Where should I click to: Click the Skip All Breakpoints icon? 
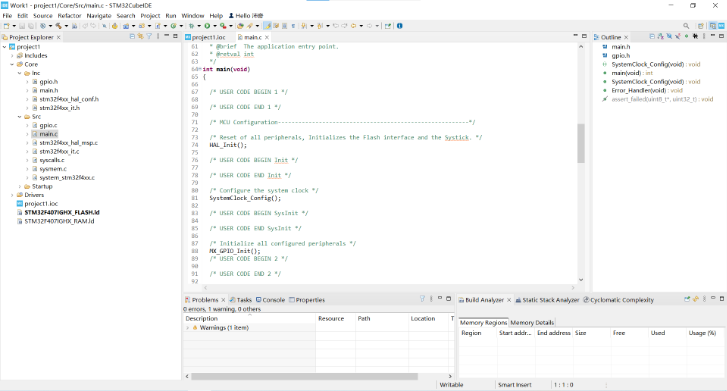pos(104,26)
